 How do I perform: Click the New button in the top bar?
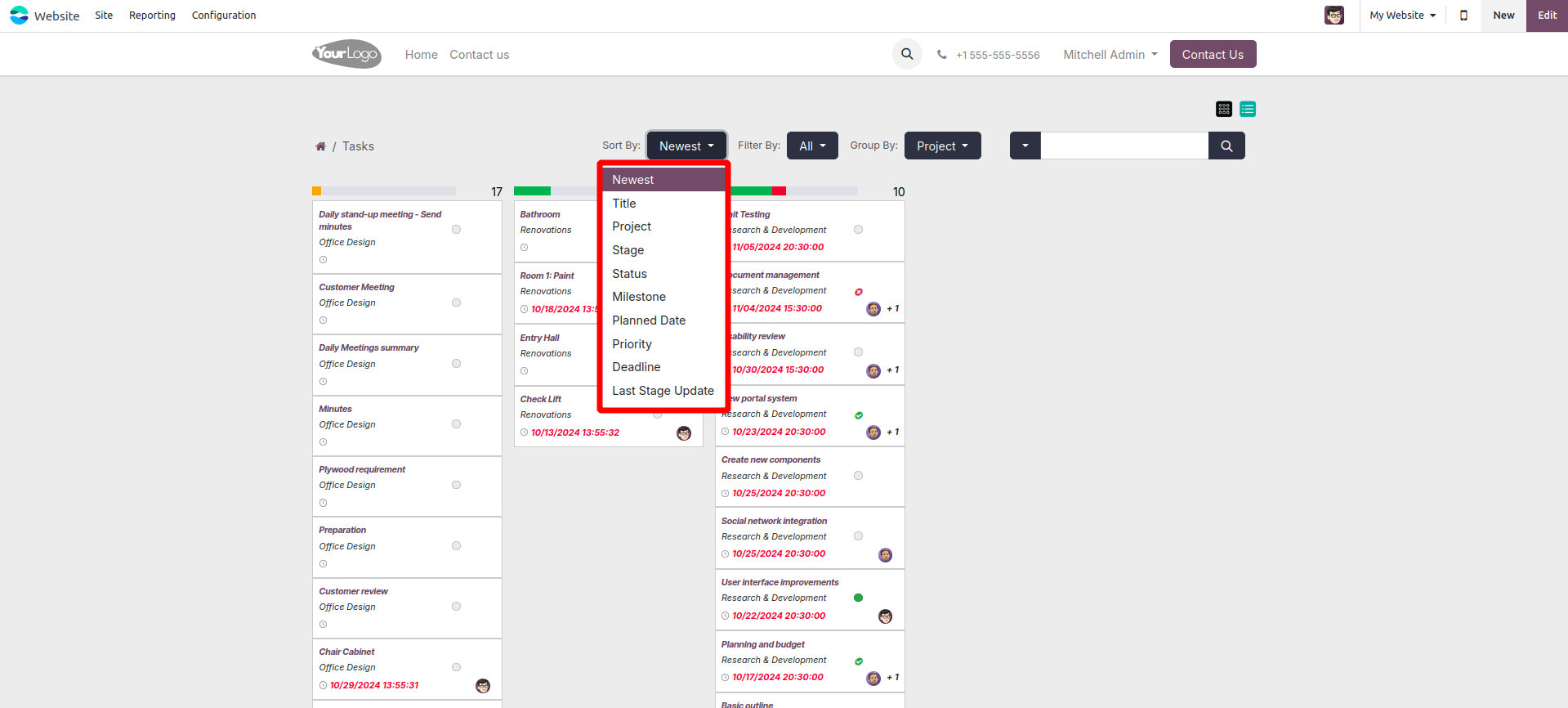pos(1503,16)
